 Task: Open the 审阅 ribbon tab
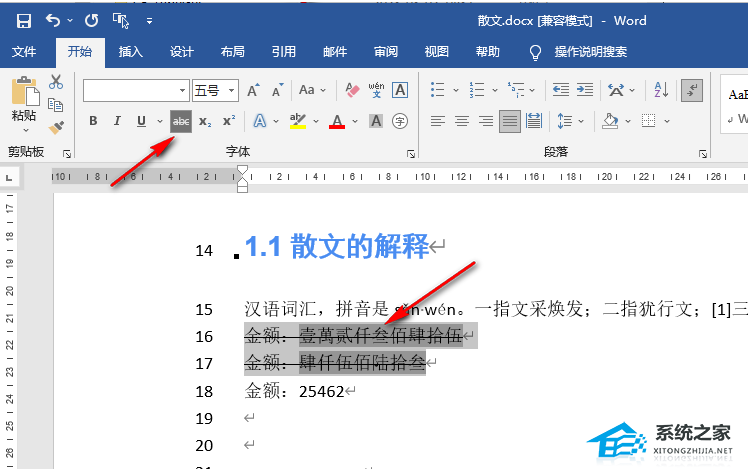[385, 52]
